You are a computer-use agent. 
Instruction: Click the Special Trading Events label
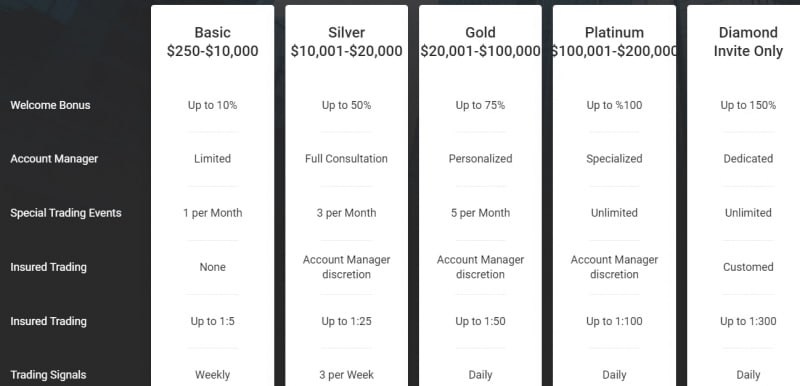click(66, 213)
